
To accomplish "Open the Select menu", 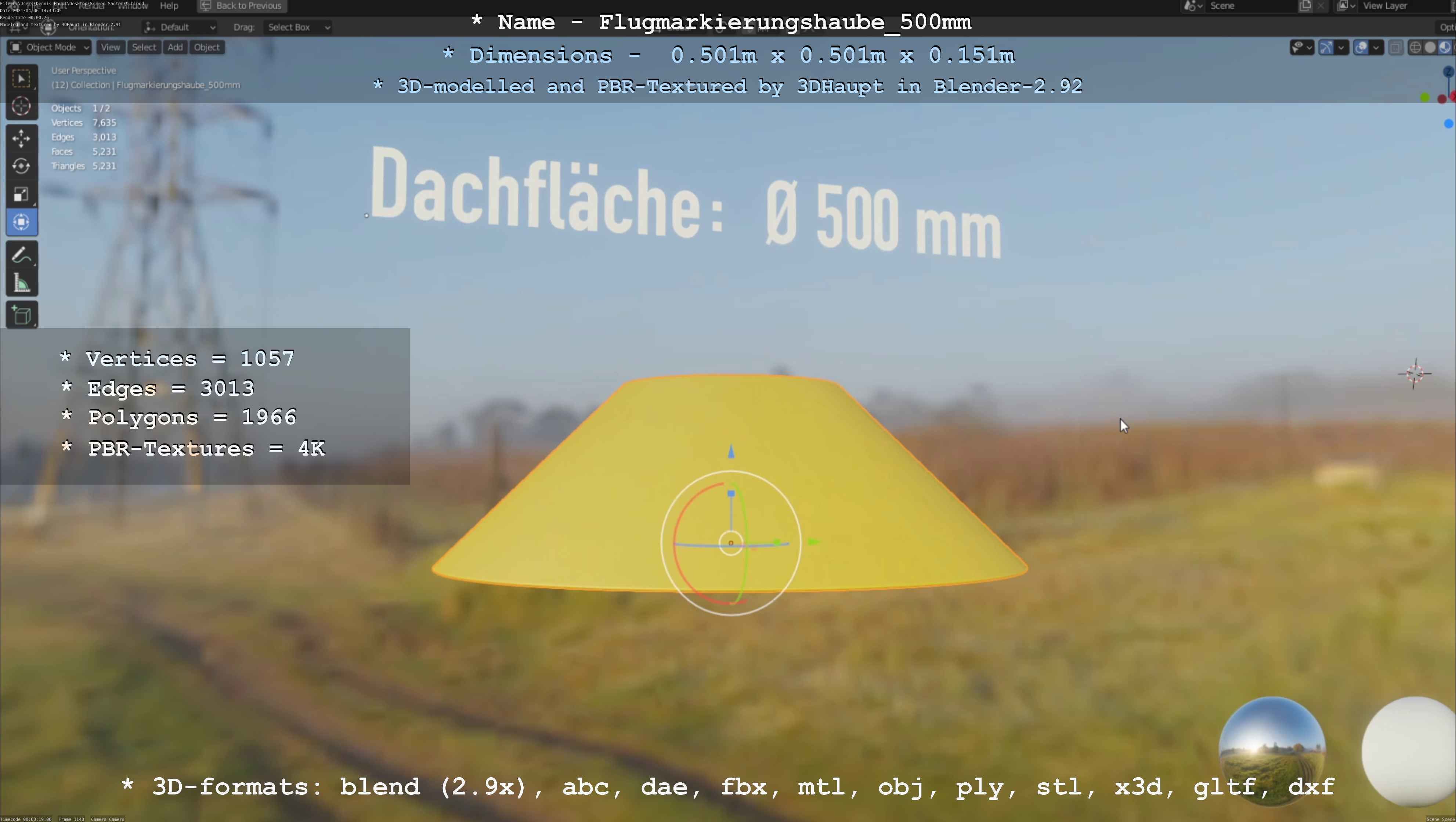I will click(x=144, y=47).
